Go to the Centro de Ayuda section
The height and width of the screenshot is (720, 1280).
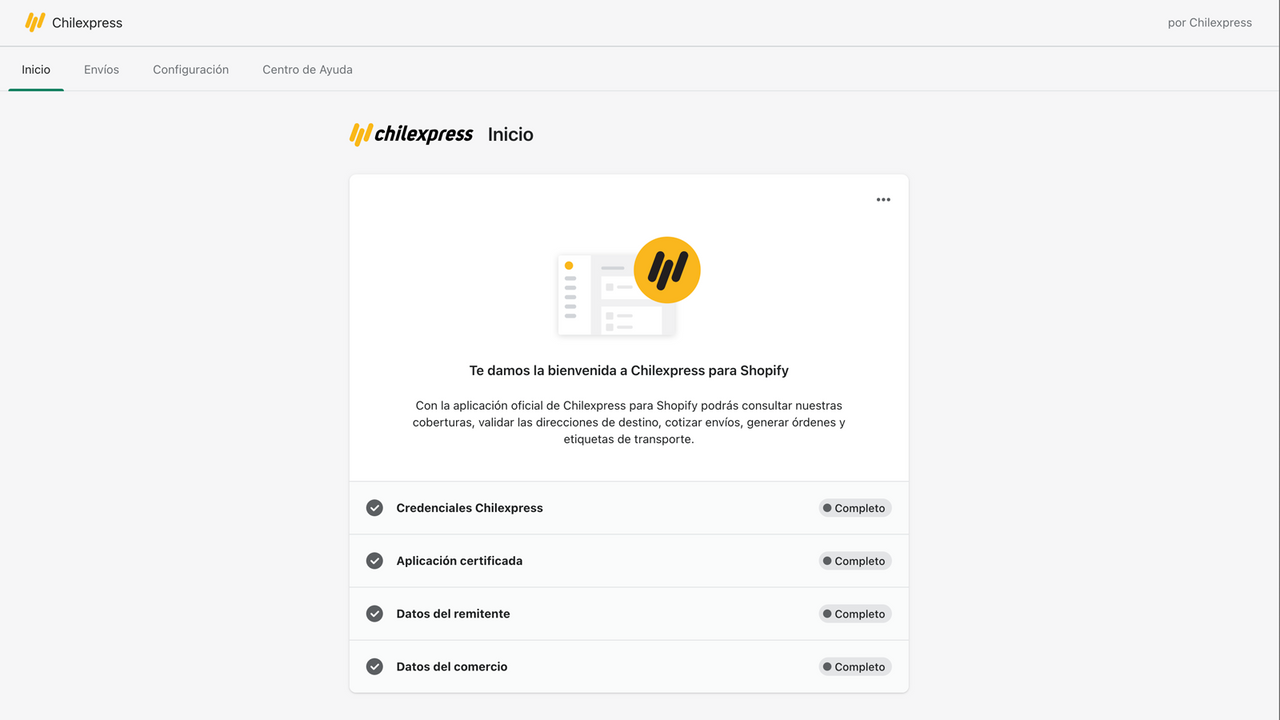(x=307, y=69)
